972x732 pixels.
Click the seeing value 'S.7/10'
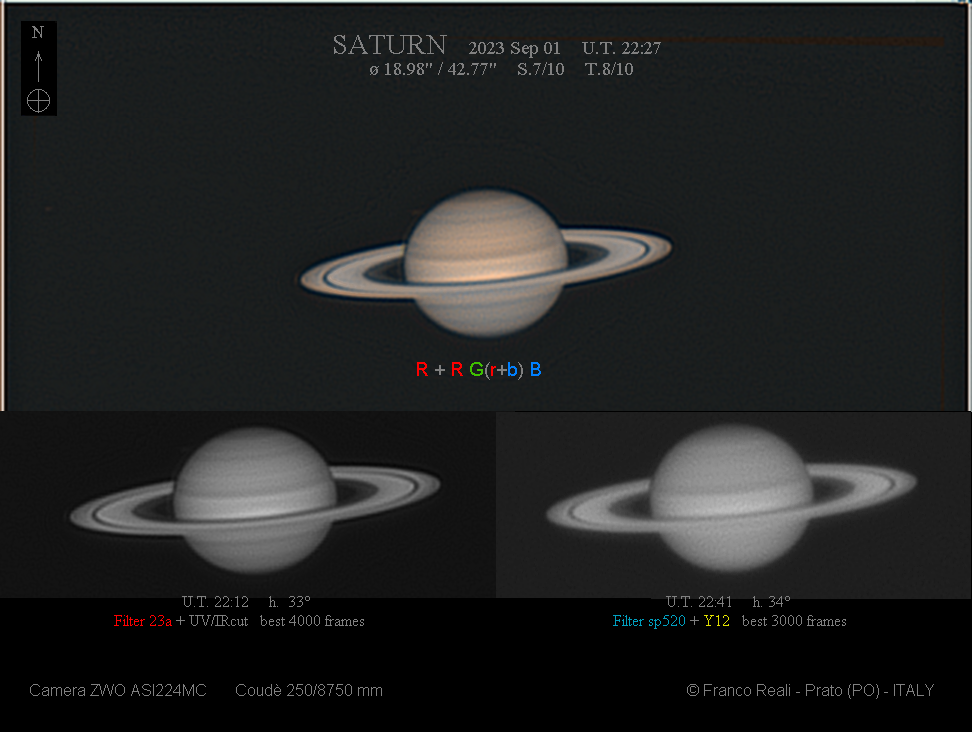pyautogui.click(x=541, y=69)
